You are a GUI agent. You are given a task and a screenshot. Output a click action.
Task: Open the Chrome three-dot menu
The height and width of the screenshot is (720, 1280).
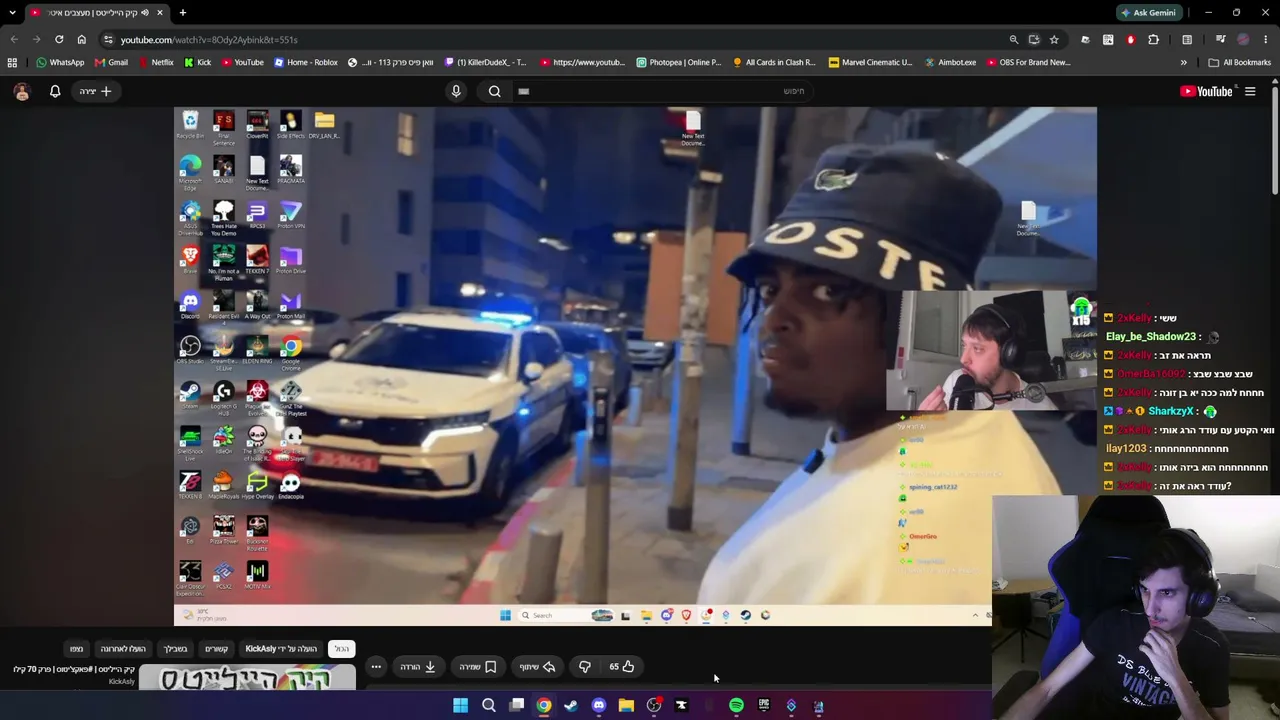click(1266, 39)
